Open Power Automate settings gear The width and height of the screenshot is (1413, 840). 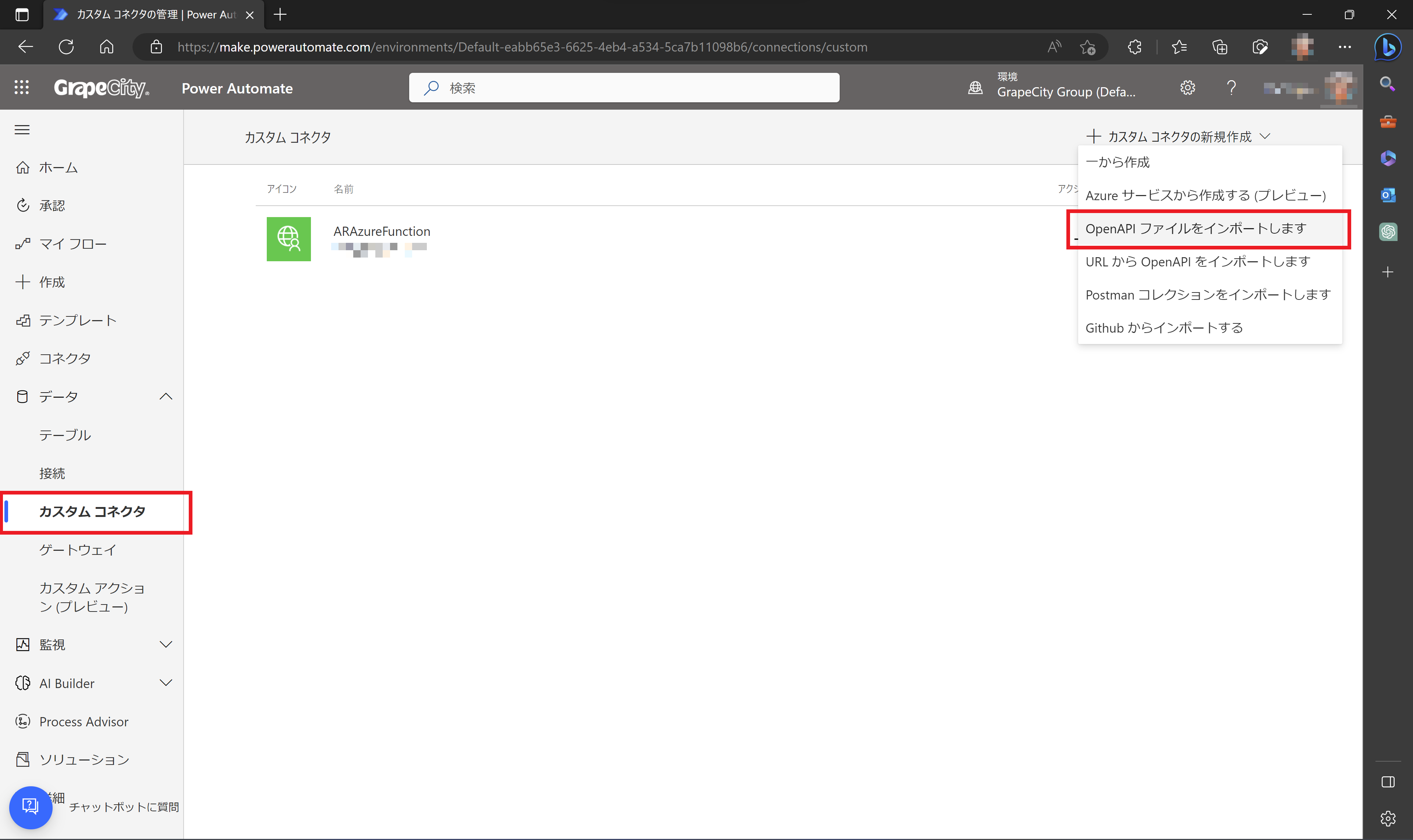[x=1187, y=88]
